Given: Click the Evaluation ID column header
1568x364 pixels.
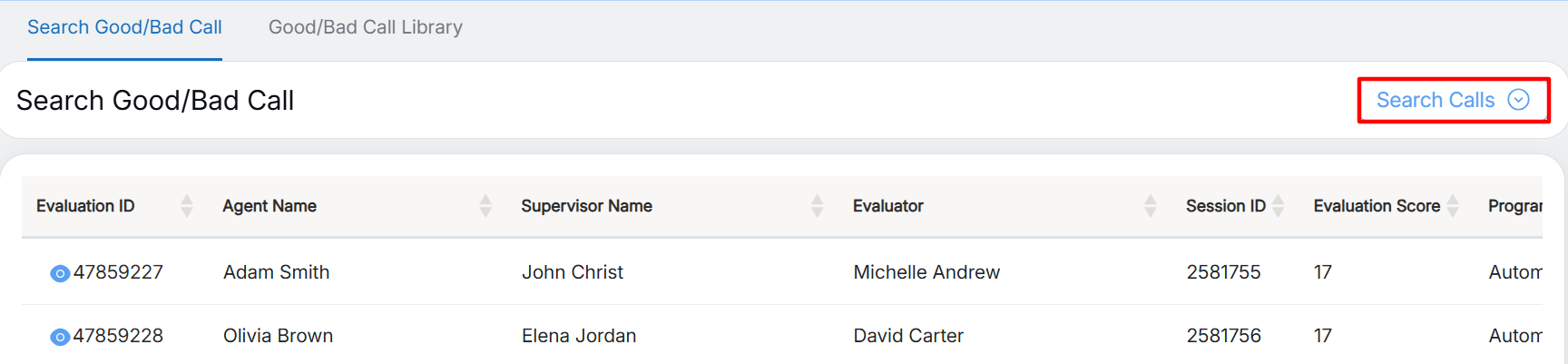Looking at the screenshot, I should [85, 206].
